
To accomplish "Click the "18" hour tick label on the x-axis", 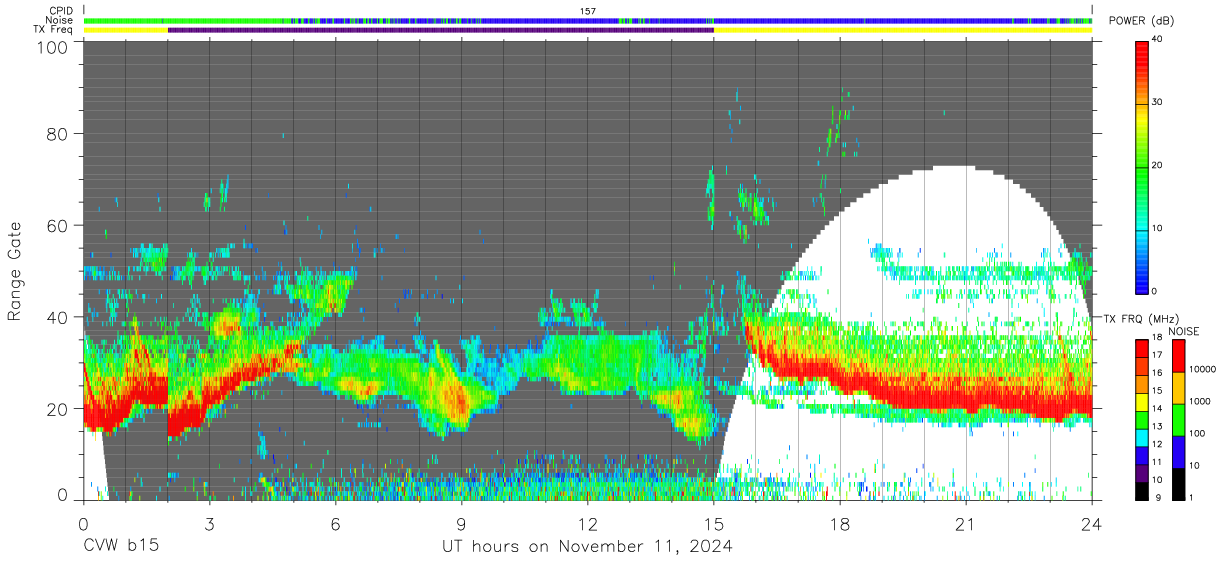I will pos(840,524).
